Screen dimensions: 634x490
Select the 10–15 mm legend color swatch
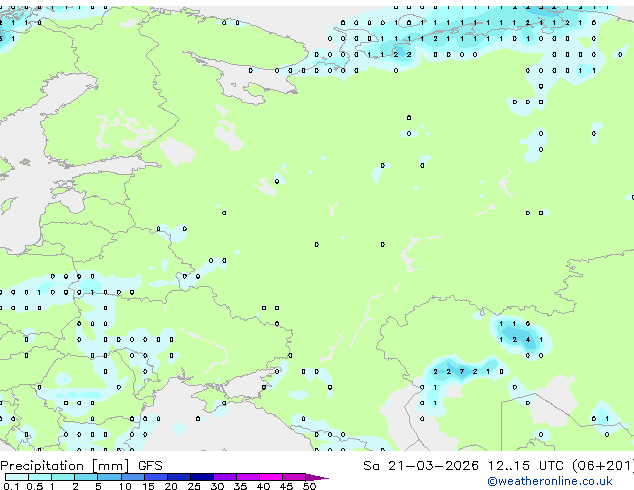[x=132, y=477]
